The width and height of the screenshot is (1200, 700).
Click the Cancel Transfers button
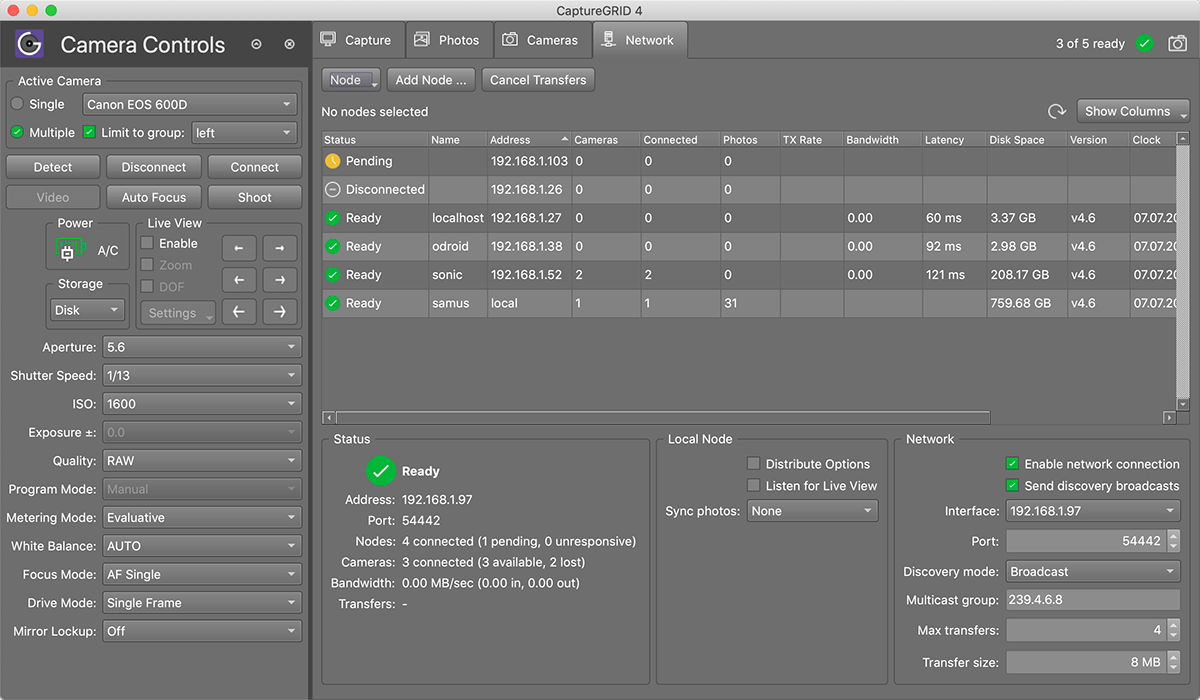coord(538,80)
